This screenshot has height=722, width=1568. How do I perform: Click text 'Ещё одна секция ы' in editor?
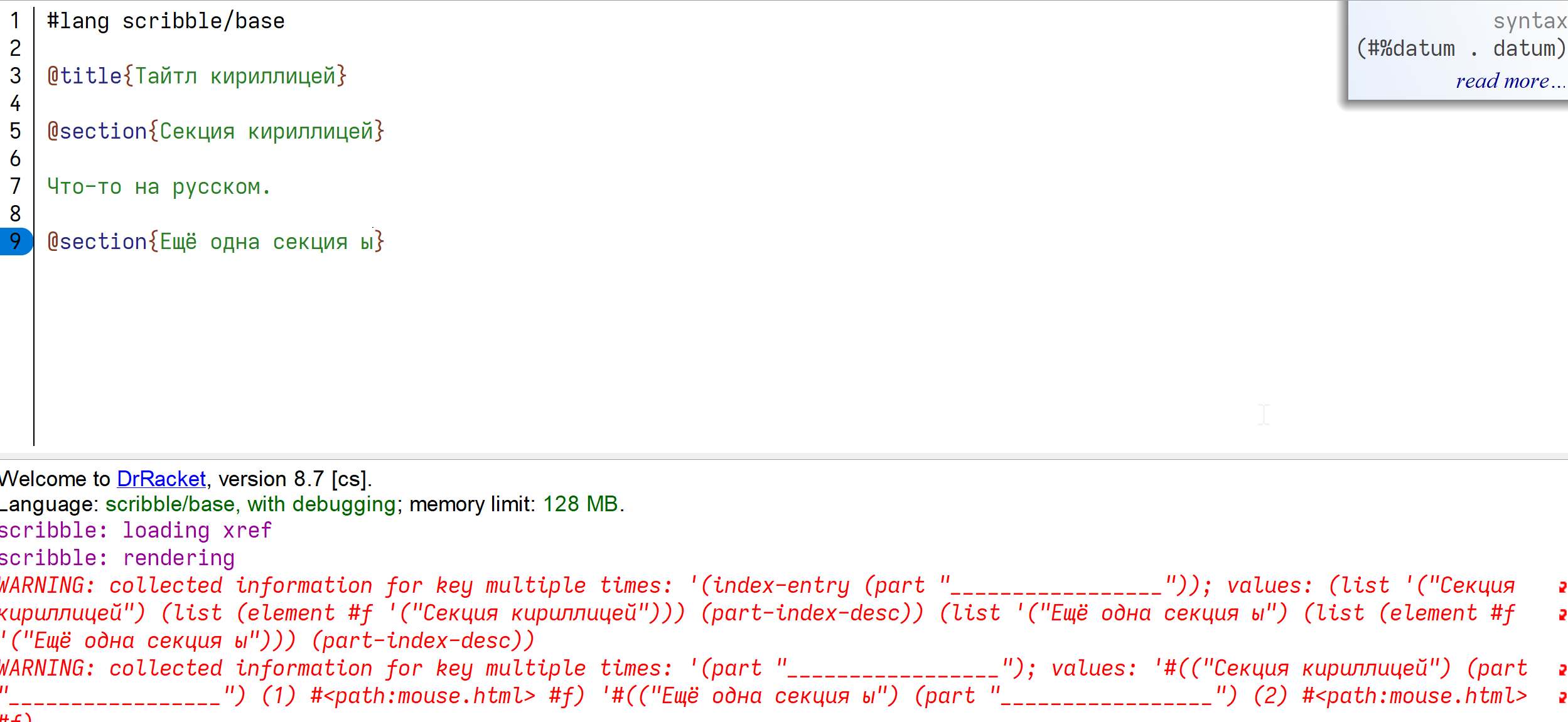click(x=267, y=242)
